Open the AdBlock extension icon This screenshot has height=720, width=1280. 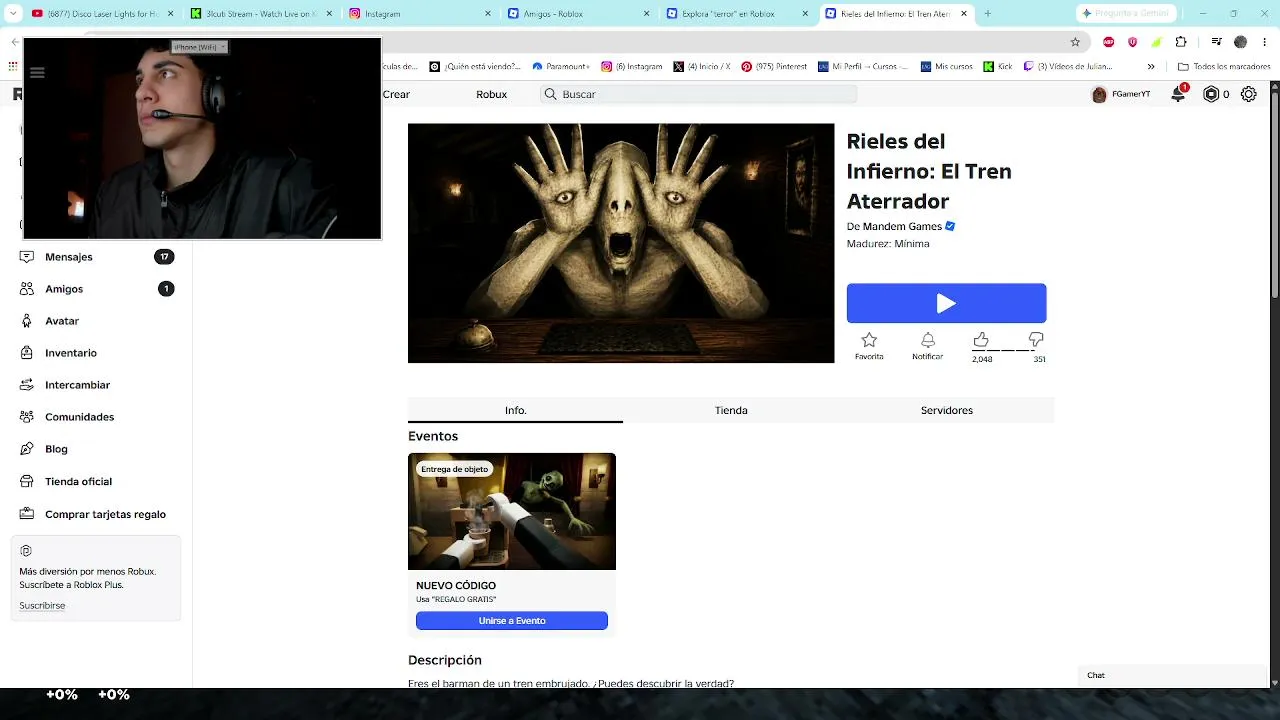pyautogui.click(x=1109, y=42)
